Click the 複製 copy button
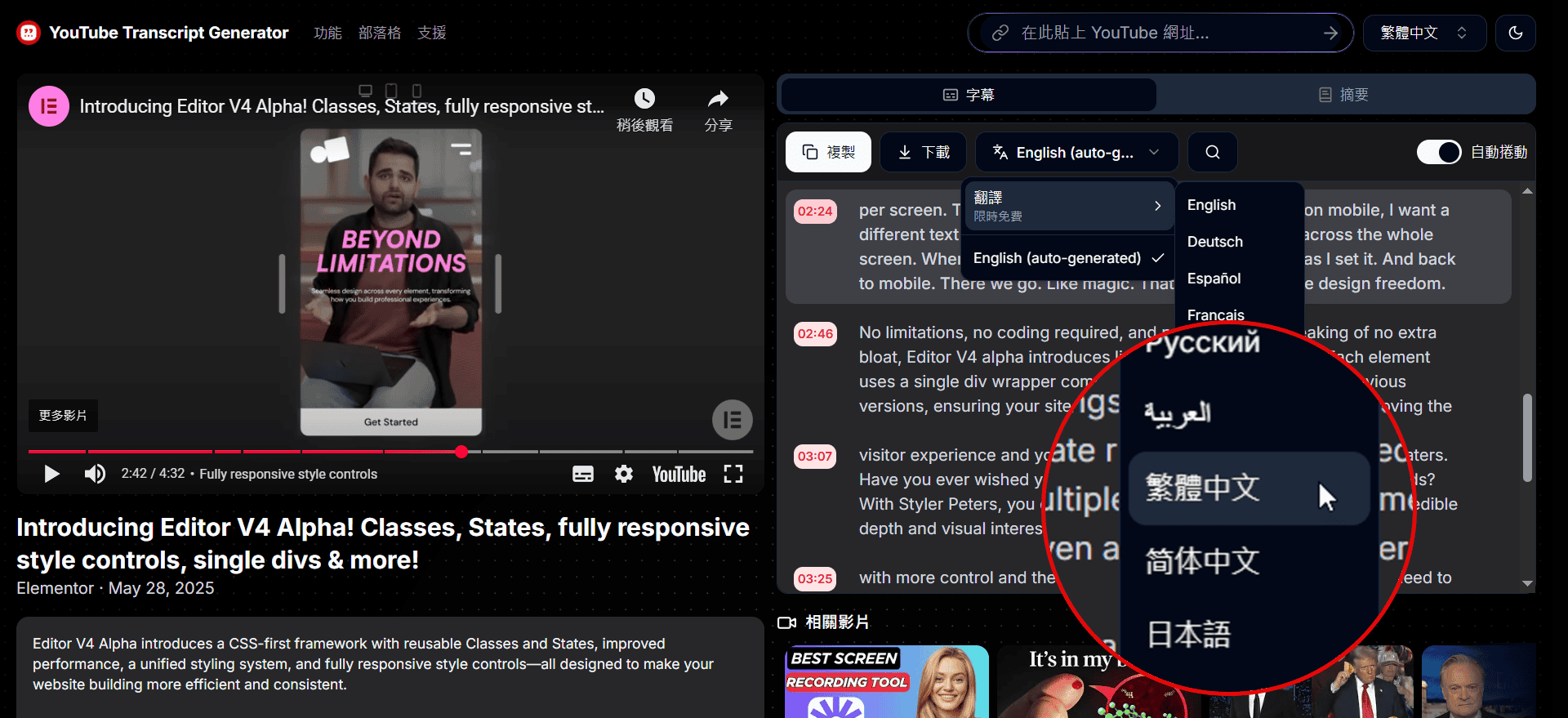This screenshot has width=1568, height=718. coord(828,153)
